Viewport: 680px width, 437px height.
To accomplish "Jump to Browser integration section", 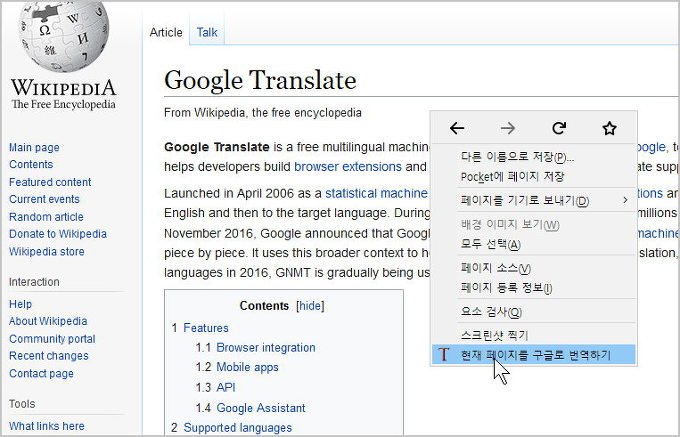I will (x=266, y=348).
